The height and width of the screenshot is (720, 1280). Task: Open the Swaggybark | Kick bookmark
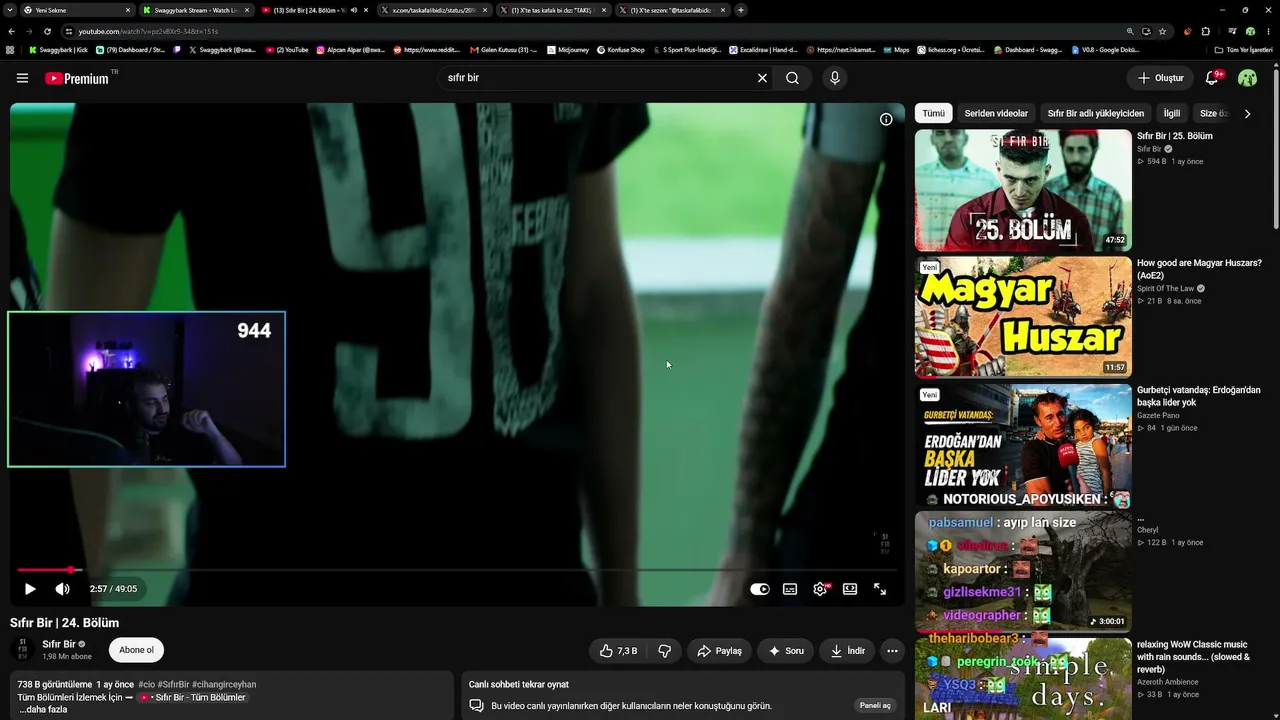58,49
